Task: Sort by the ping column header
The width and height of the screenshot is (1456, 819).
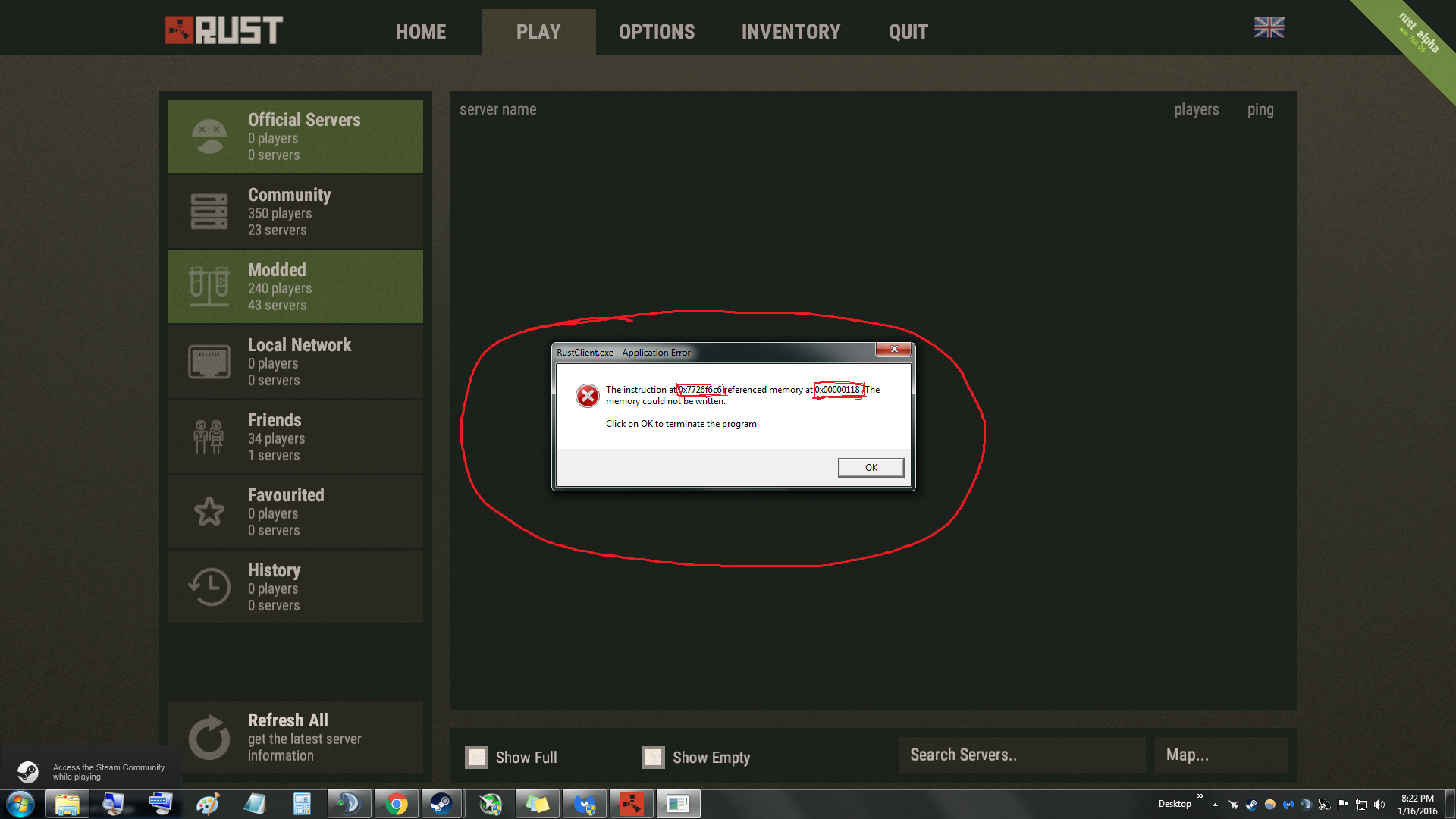Action: pyautogui.click(x=1260, y=110)
